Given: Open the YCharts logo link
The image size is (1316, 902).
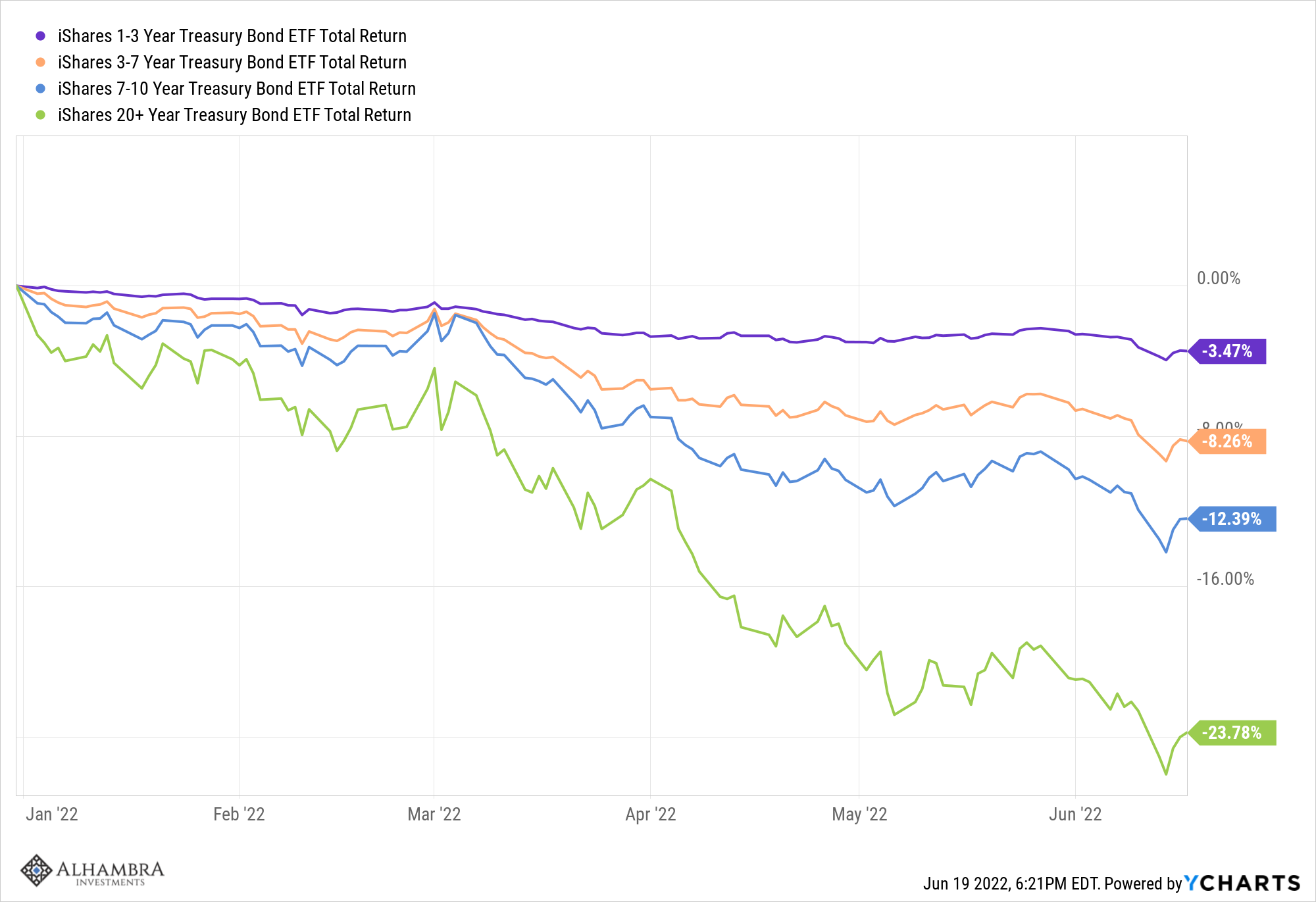Looking at the screenshot, I should click(x=1242, y=883).
